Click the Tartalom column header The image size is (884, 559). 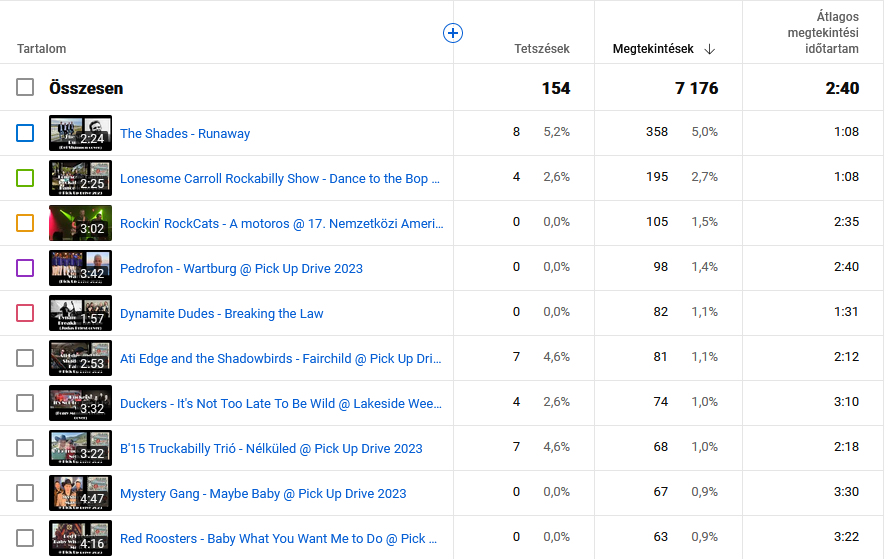[x=42, y=49]
